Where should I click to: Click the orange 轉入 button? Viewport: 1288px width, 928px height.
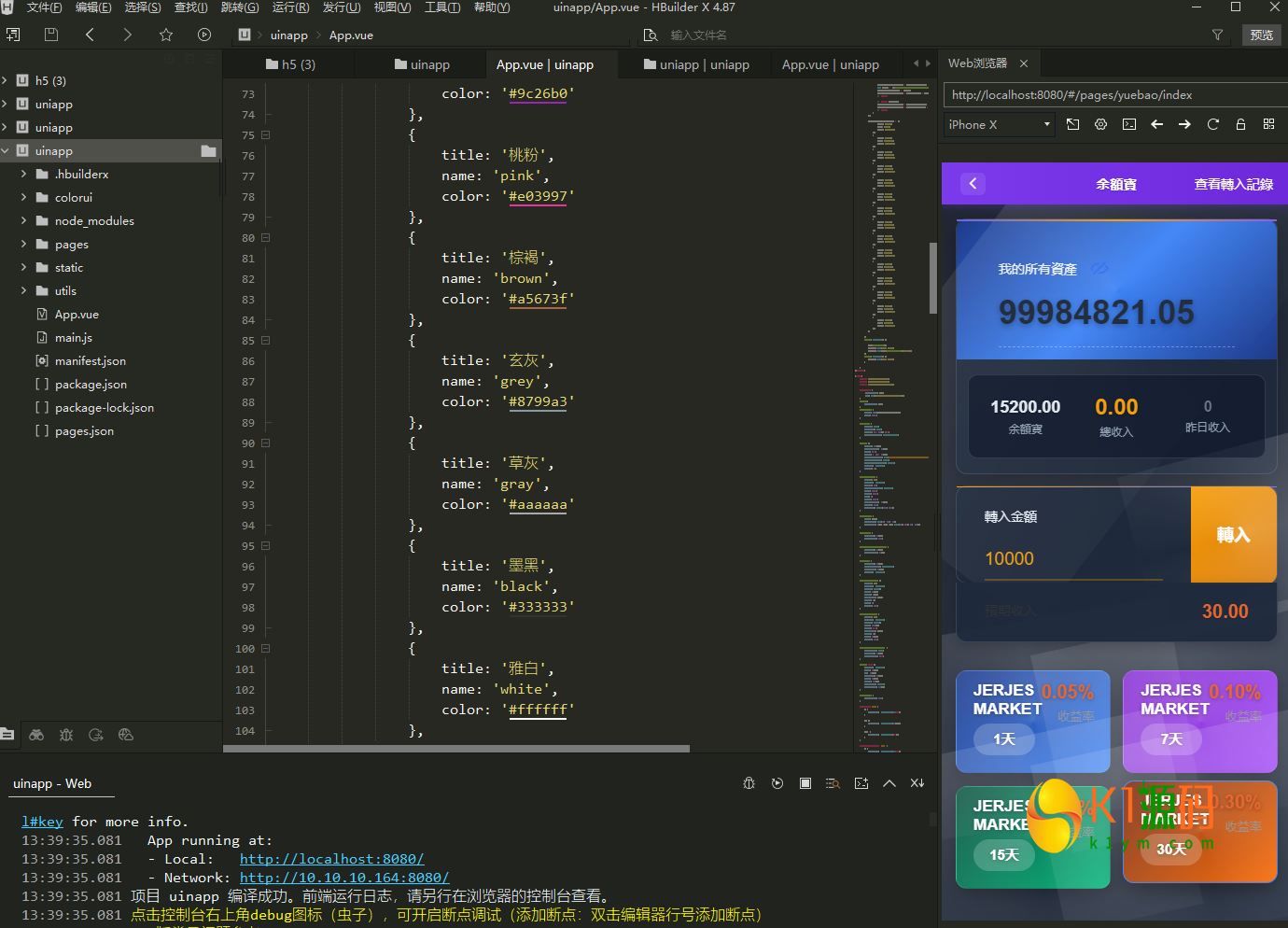click(1233, 534)
